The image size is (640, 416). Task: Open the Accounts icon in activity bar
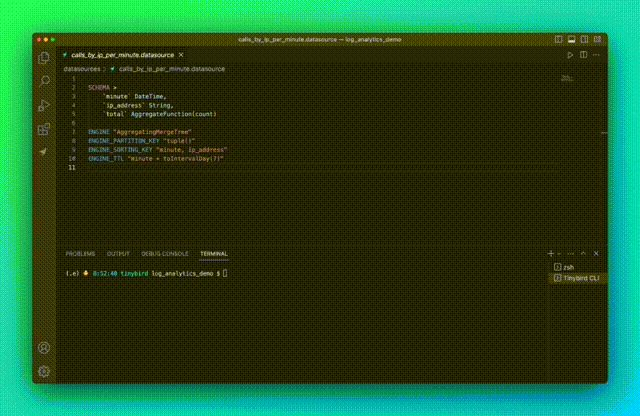click(x=44, y=348)
